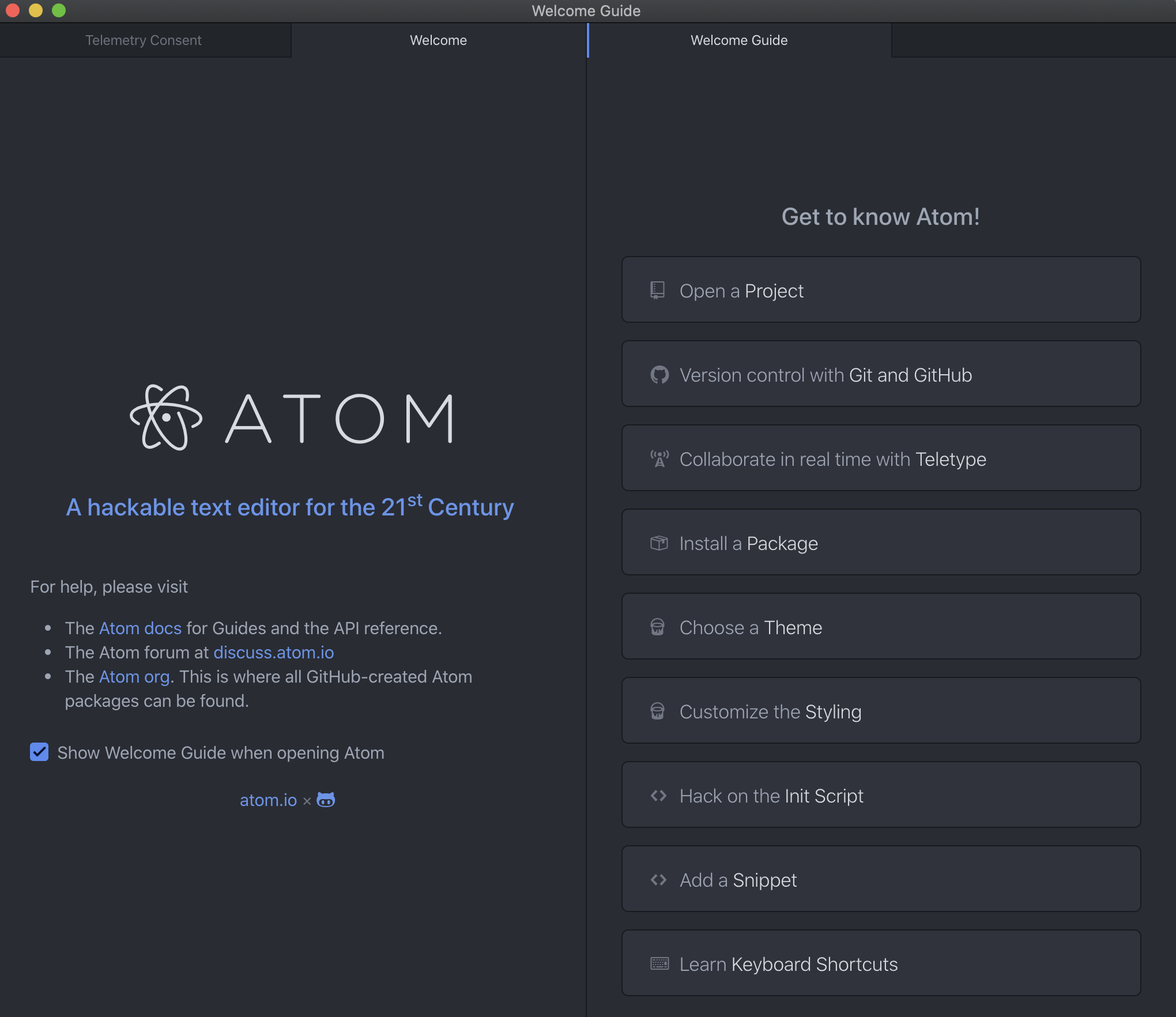Click the code brackets icon beside Add a Snippet
Image resolution: width=1176 pixels, height=1017 pixels.
coord(658,880)
